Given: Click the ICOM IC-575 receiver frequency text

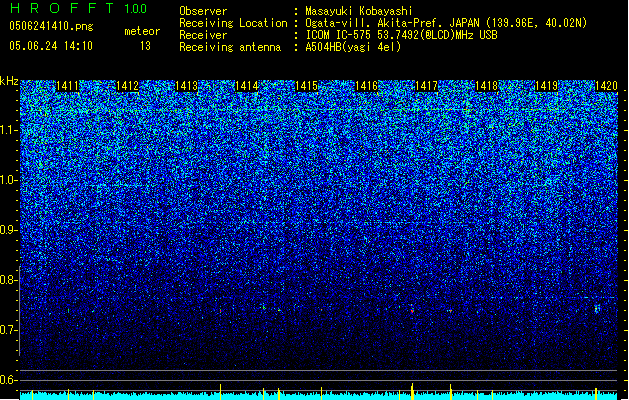Looking at the screenshot, I should 401,35.
